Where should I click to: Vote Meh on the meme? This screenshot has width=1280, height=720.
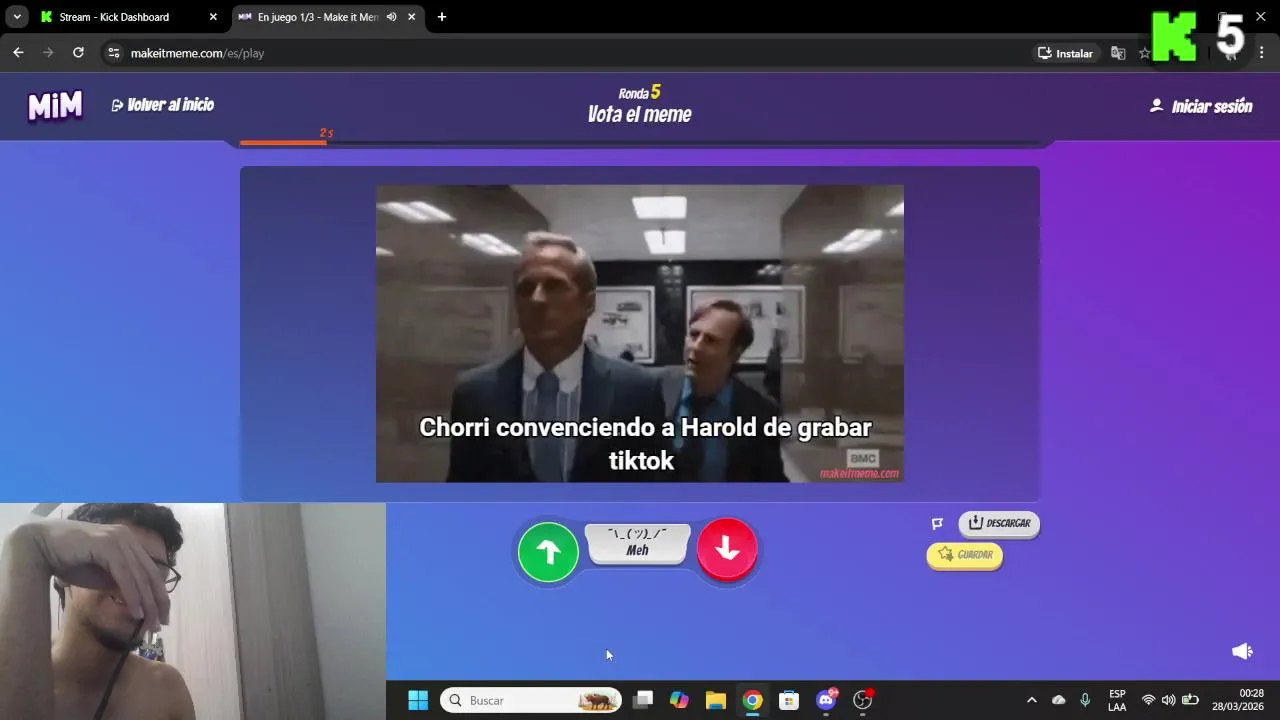tap(638, 543)
